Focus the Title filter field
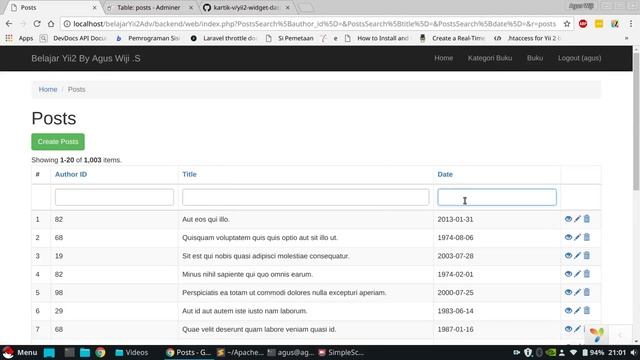 305,197
